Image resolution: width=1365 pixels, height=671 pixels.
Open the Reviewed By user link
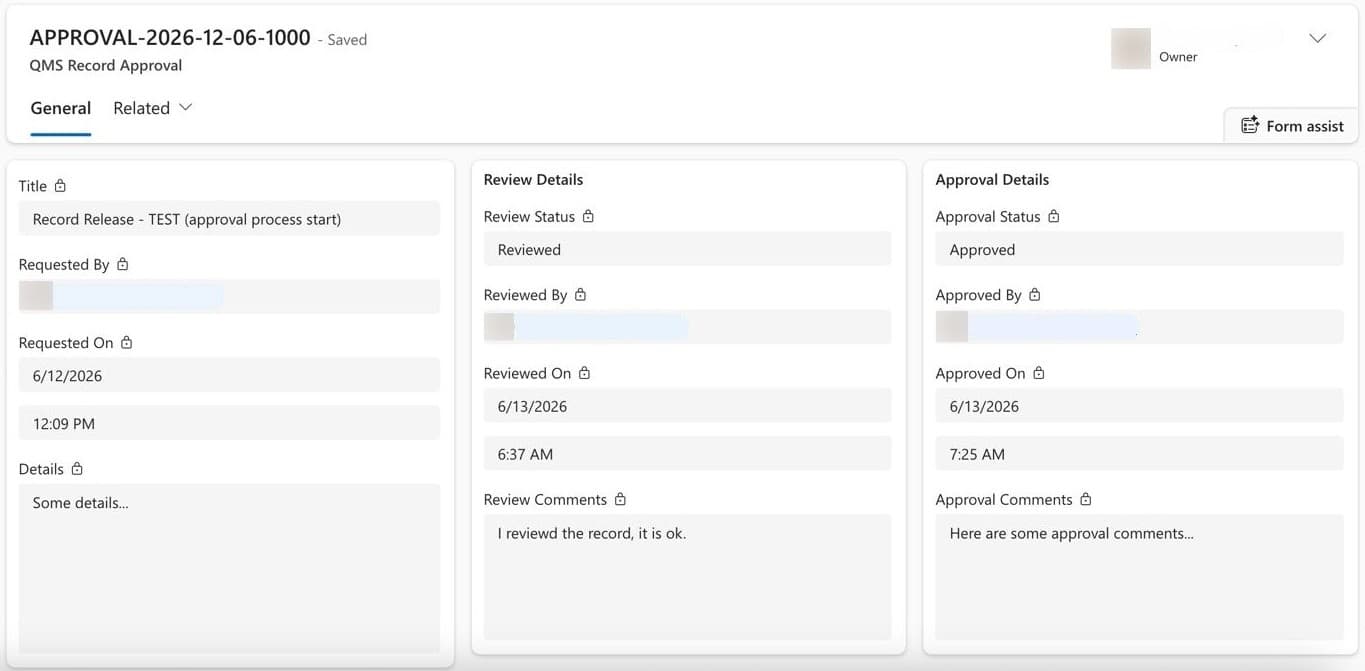tap(586, 327)
